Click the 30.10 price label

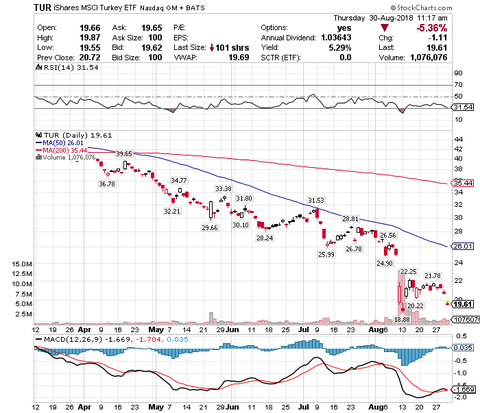coord(241,225)
